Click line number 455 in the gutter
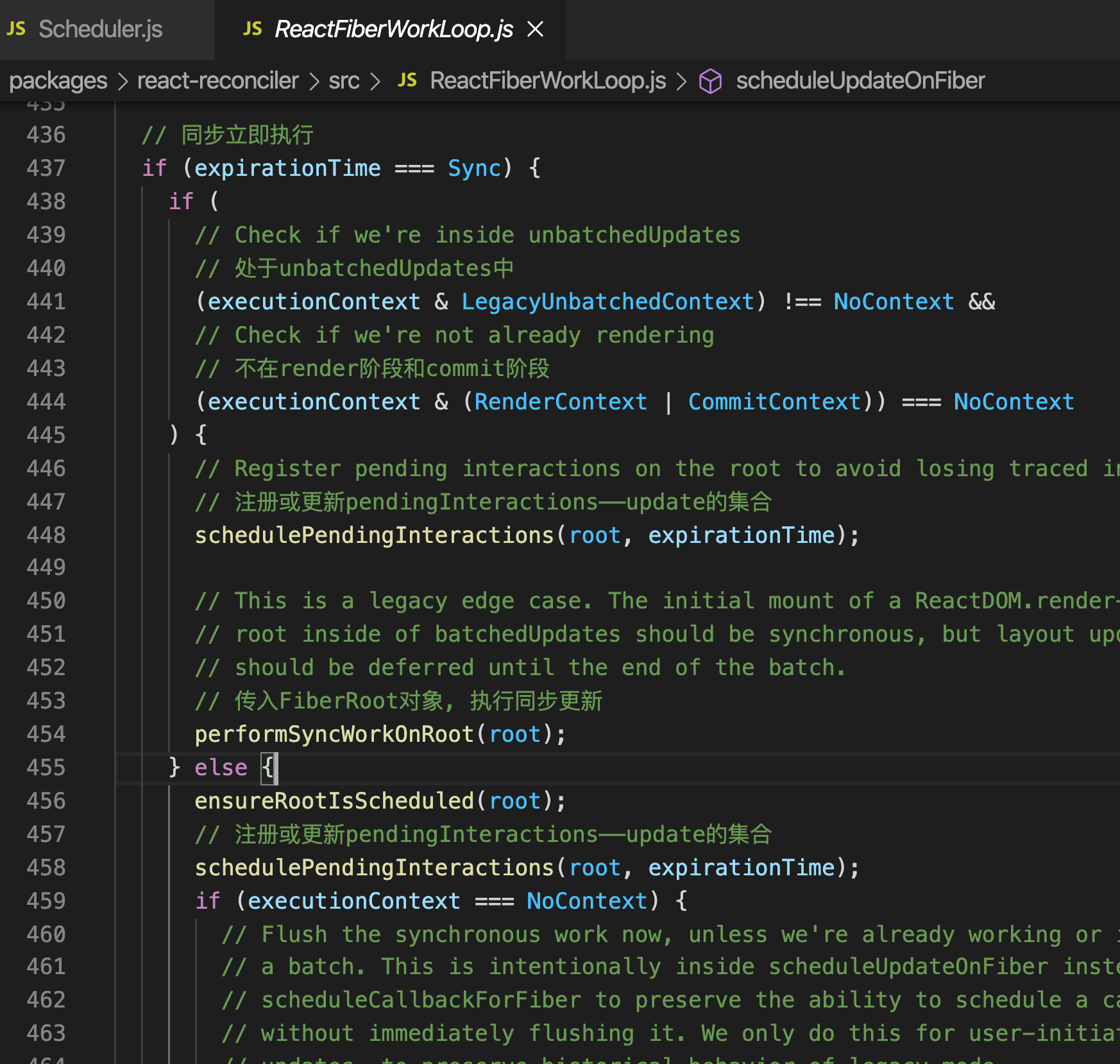The height and width of the screenshot is (1064, 1120). (x=46, y=768)
